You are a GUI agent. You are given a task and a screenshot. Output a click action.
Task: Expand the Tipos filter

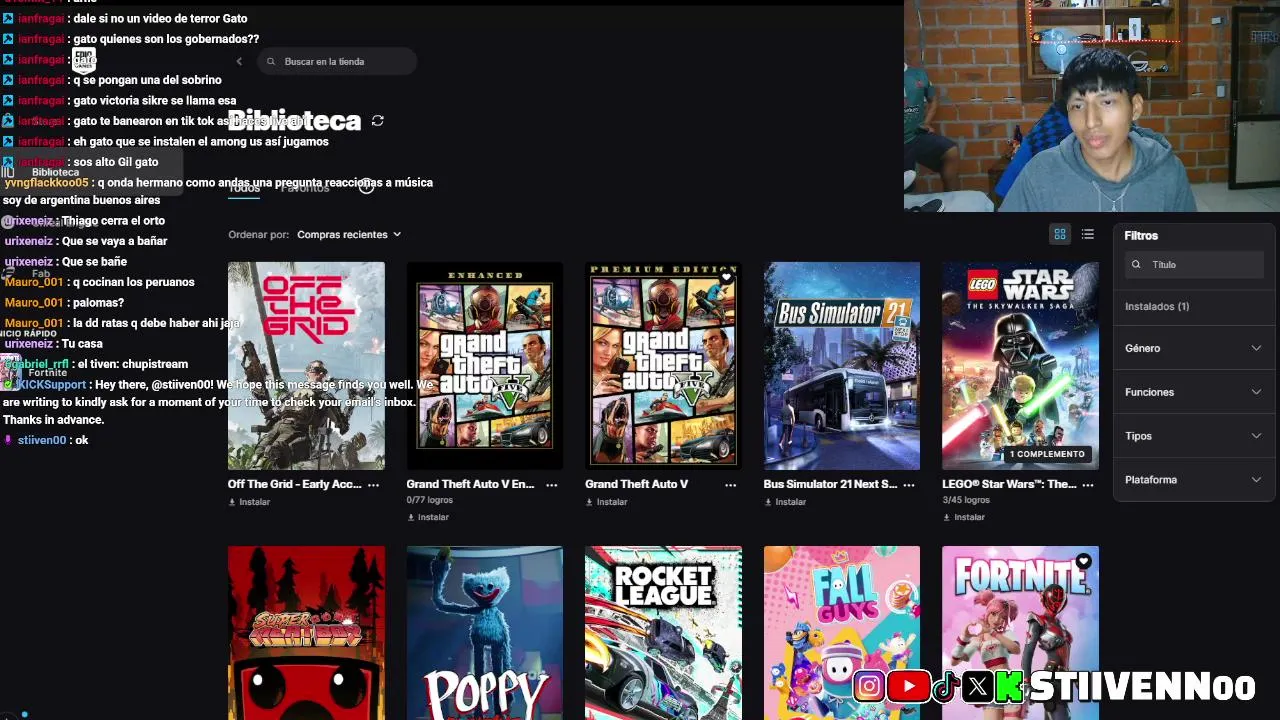click(x=1194, y=436)
